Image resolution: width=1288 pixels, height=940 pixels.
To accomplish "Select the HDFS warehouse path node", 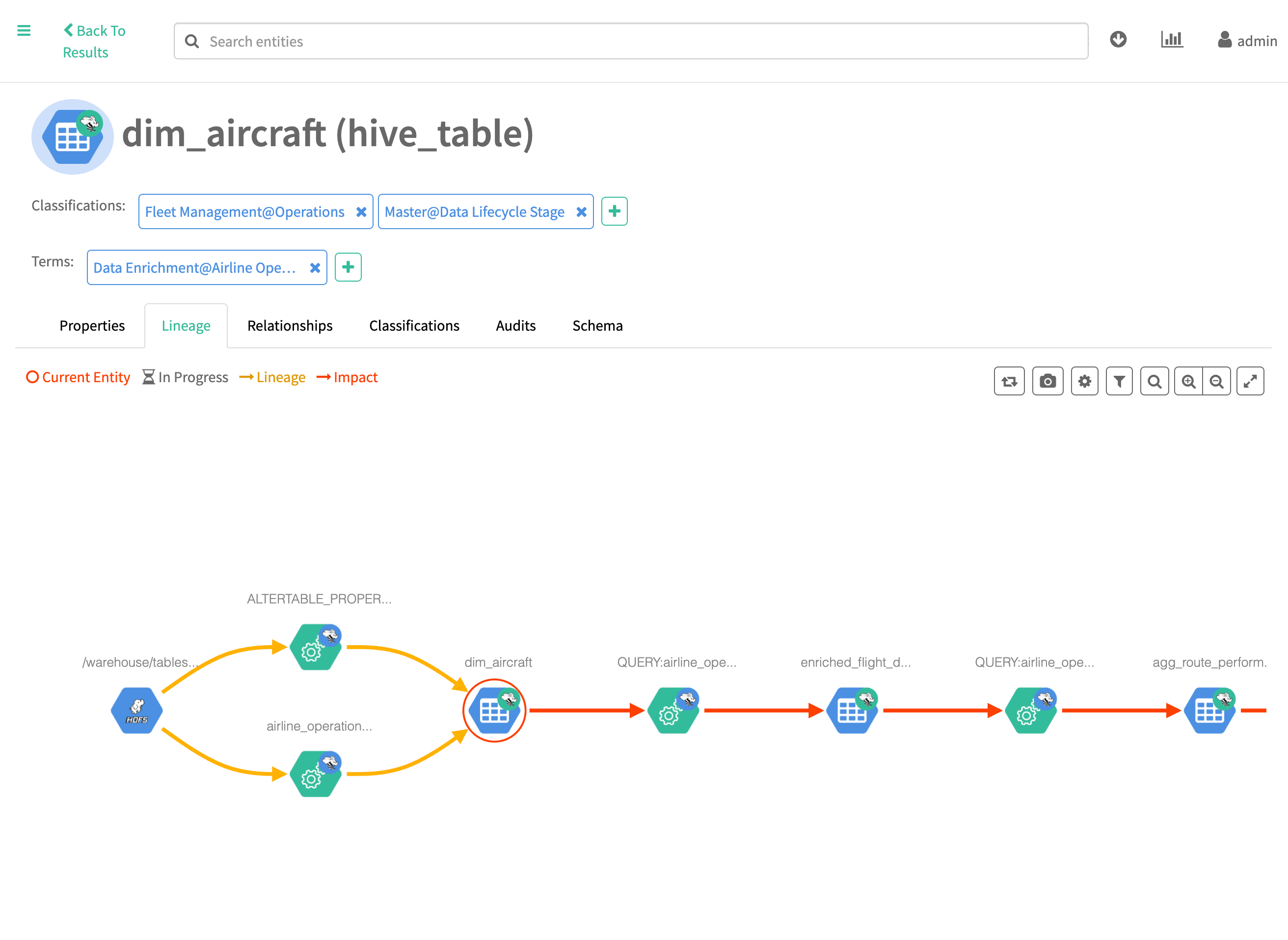I will (136, 710).
